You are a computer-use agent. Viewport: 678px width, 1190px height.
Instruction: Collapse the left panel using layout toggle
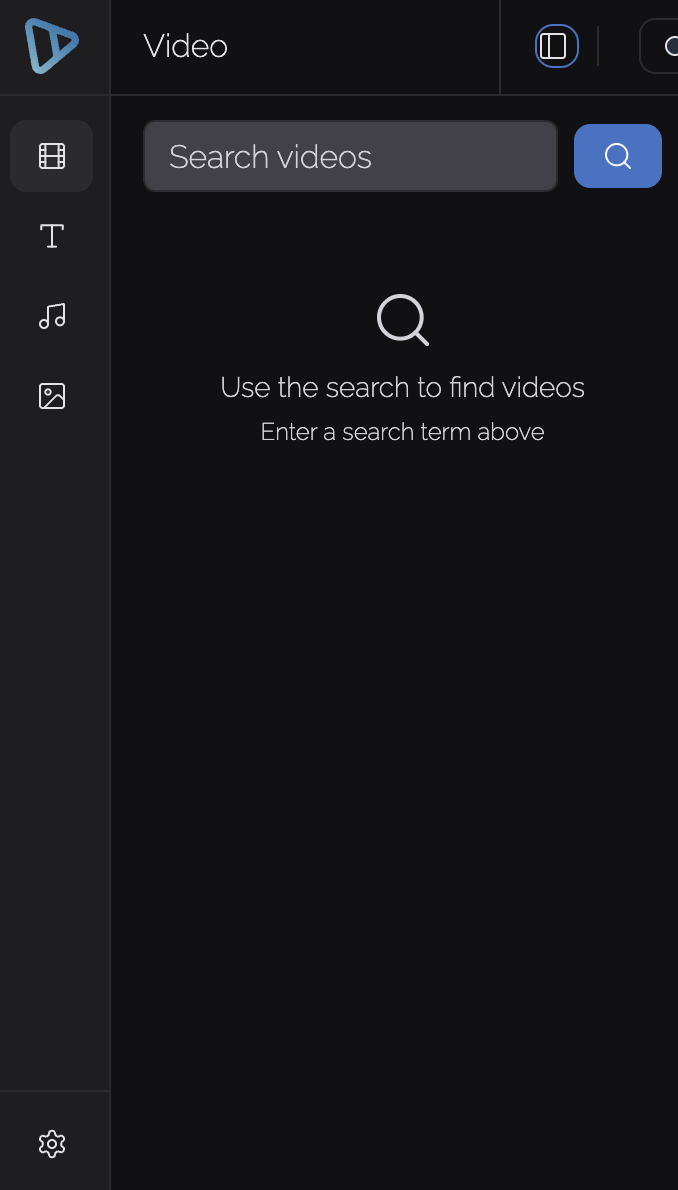tap(557, 46)
